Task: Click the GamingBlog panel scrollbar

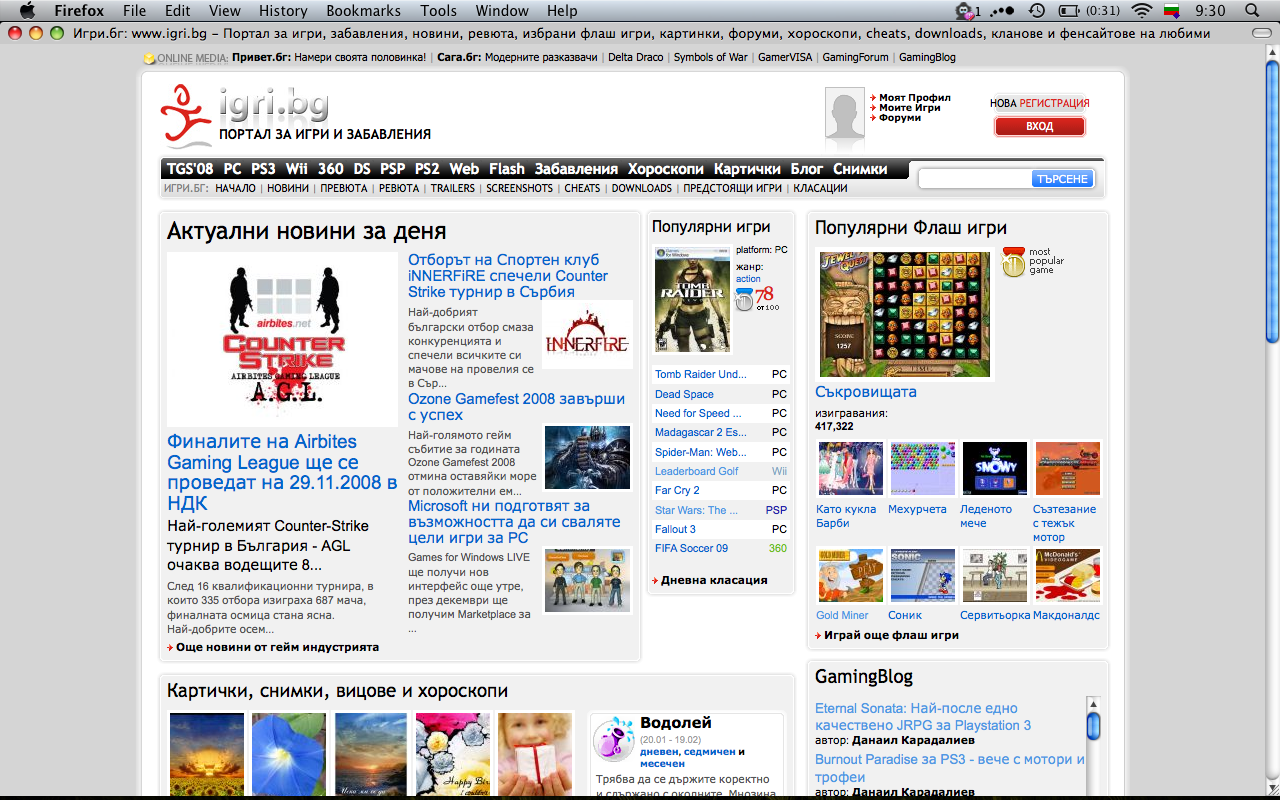Action: click(x=1093, y=745)
